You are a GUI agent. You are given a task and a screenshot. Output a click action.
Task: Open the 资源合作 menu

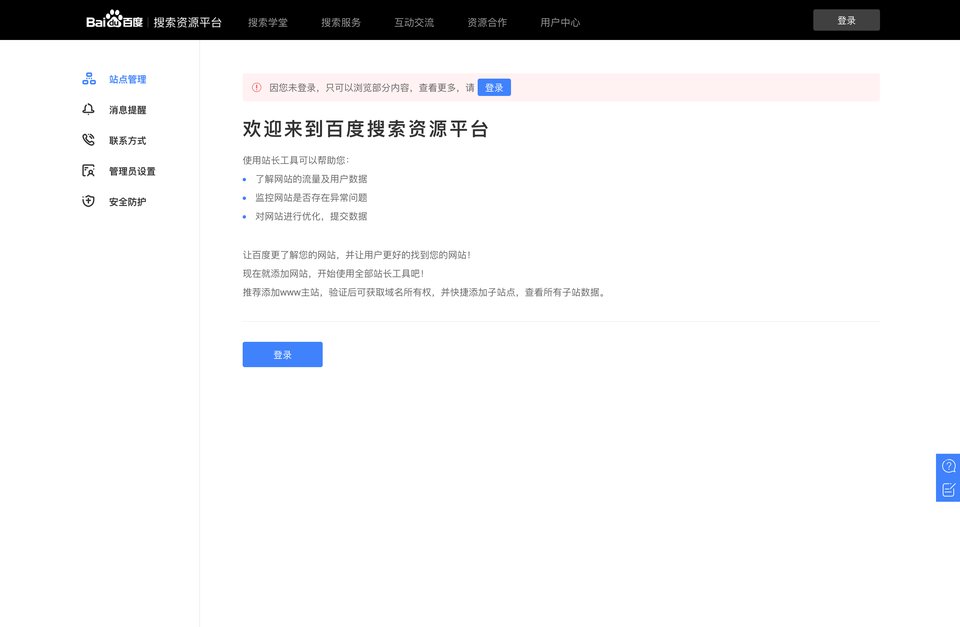[487, 23]
